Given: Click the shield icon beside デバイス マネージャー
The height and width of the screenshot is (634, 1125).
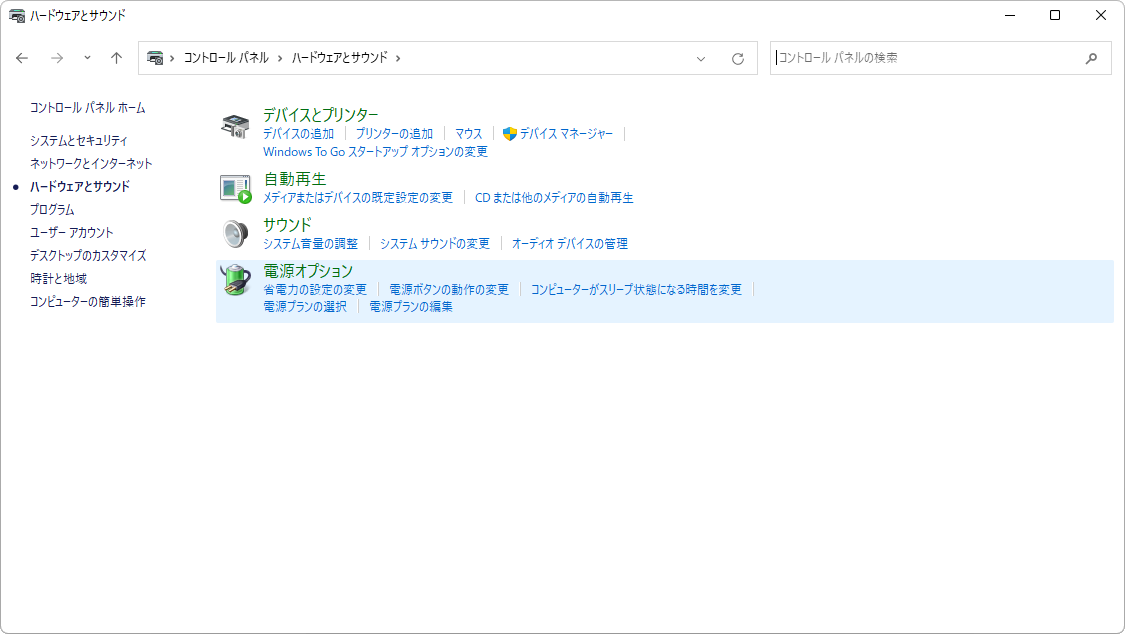Looking at the screenshot, I should point(509,133).
